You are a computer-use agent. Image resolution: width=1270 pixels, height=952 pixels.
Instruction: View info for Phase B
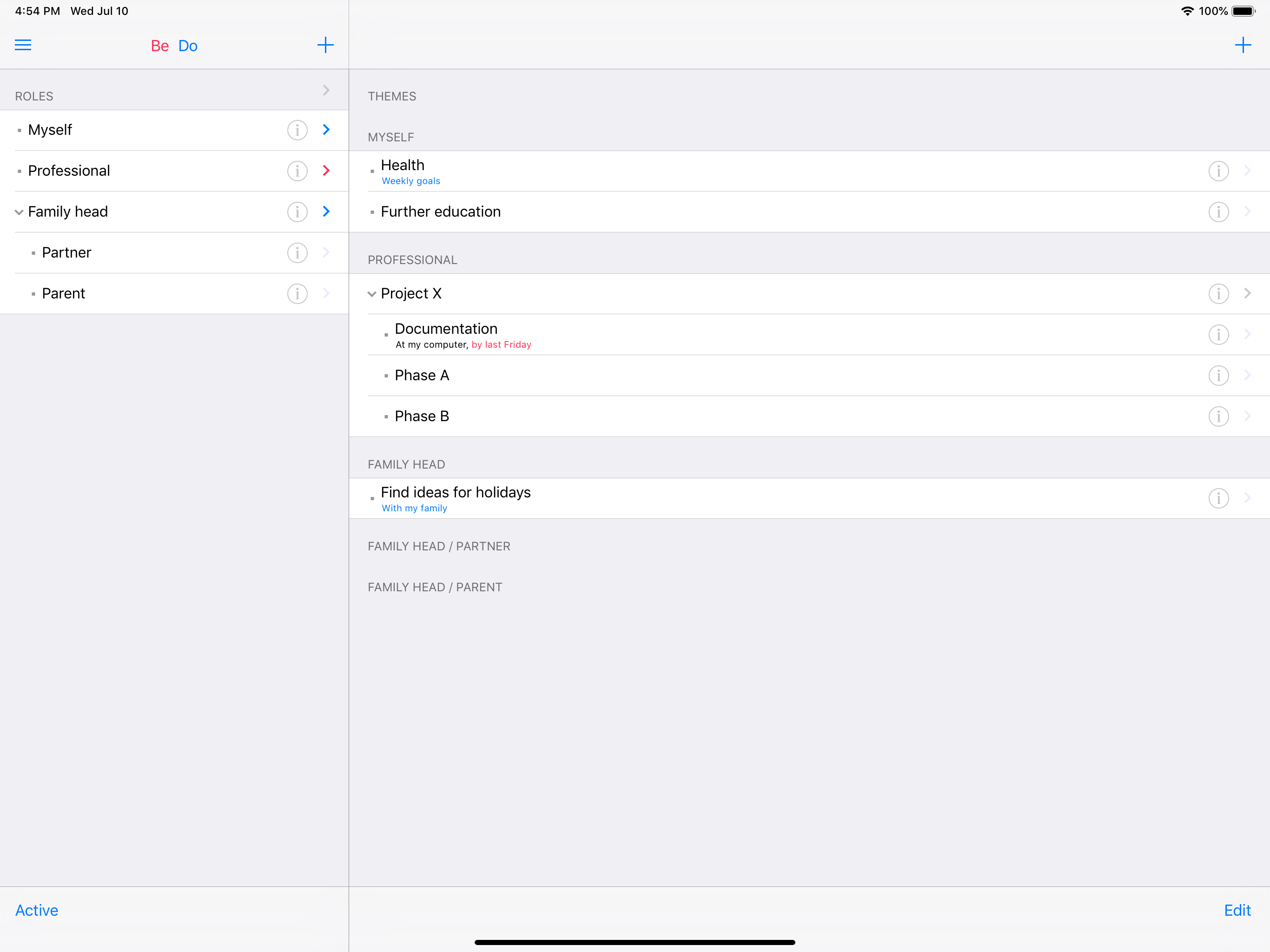pyautogui.click(x=1218, y=416)
